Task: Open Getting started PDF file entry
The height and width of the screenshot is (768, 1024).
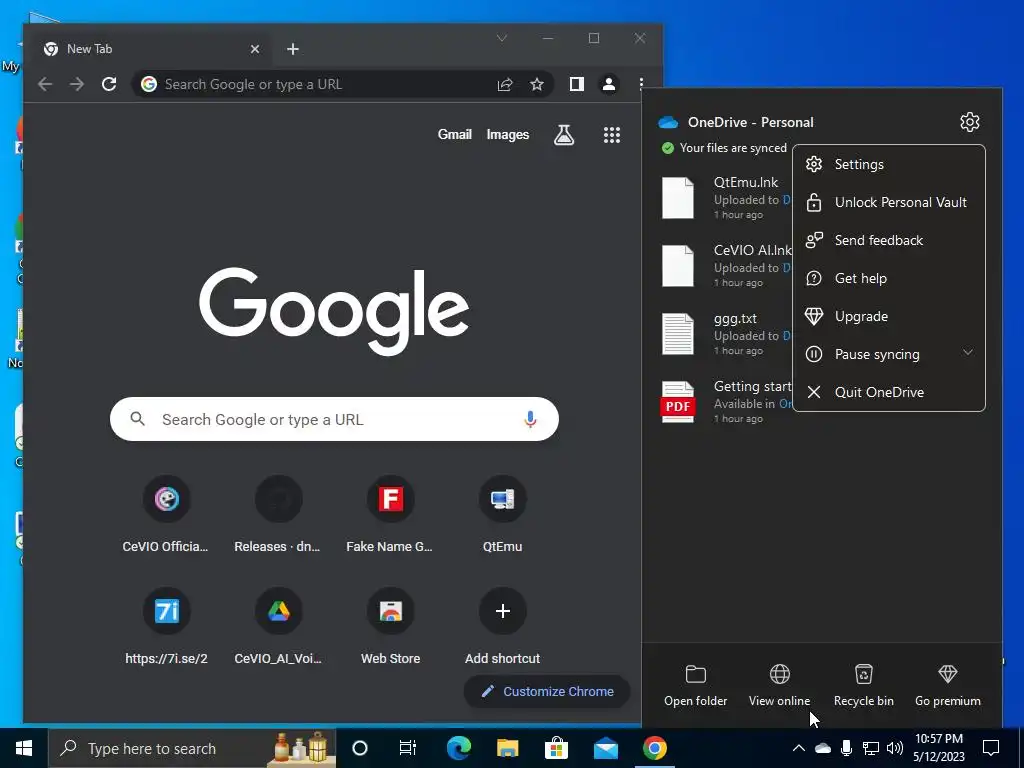Action: click(726, 402)
